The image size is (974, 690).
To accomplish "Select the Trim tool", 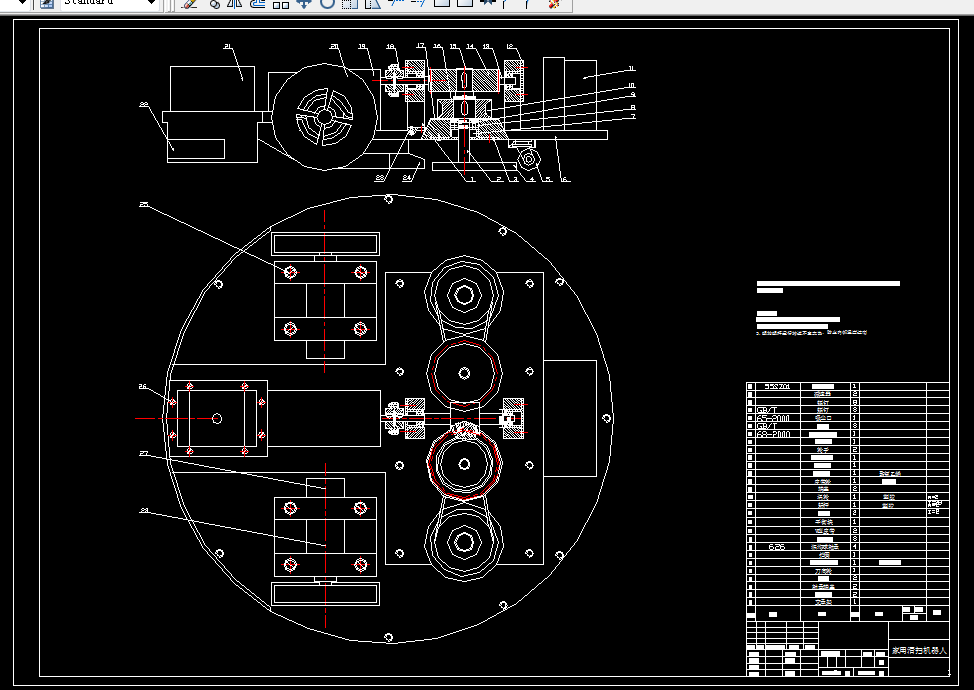I will click(395, 3).
